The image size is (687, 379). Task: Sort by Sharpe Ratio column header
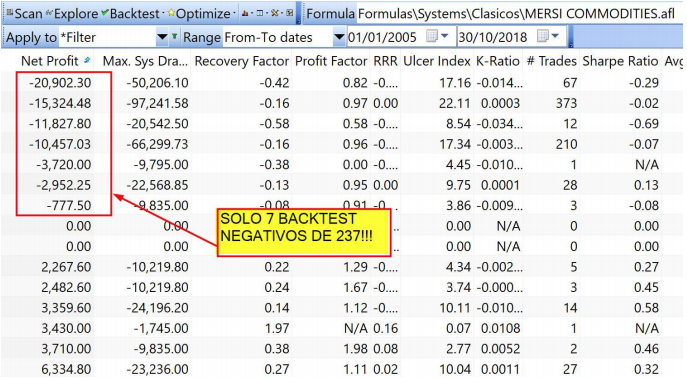point(620,61)
